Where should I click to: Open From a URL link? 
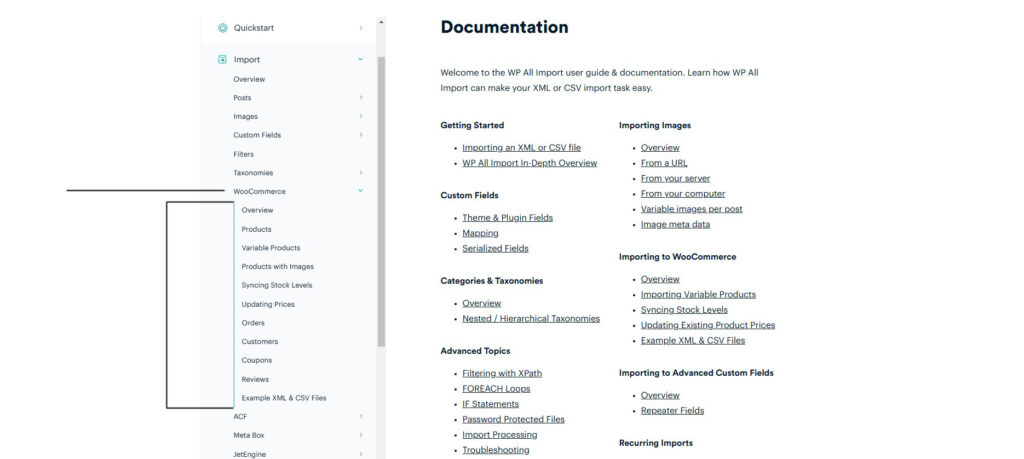[x=664, y=163]
